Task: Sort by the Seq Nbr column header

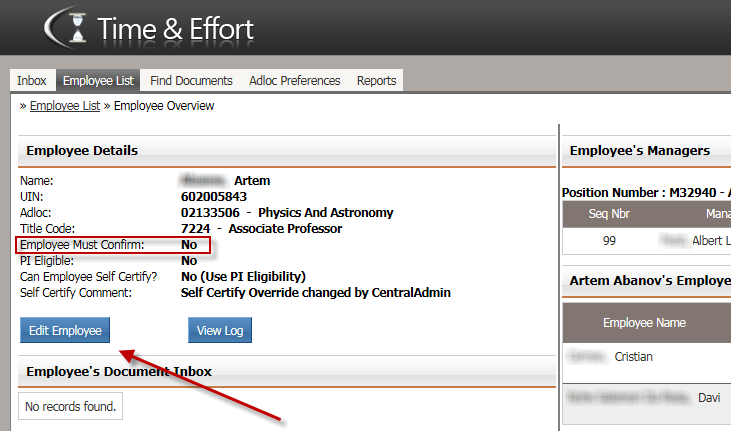Action: click(x=609, y=214)
